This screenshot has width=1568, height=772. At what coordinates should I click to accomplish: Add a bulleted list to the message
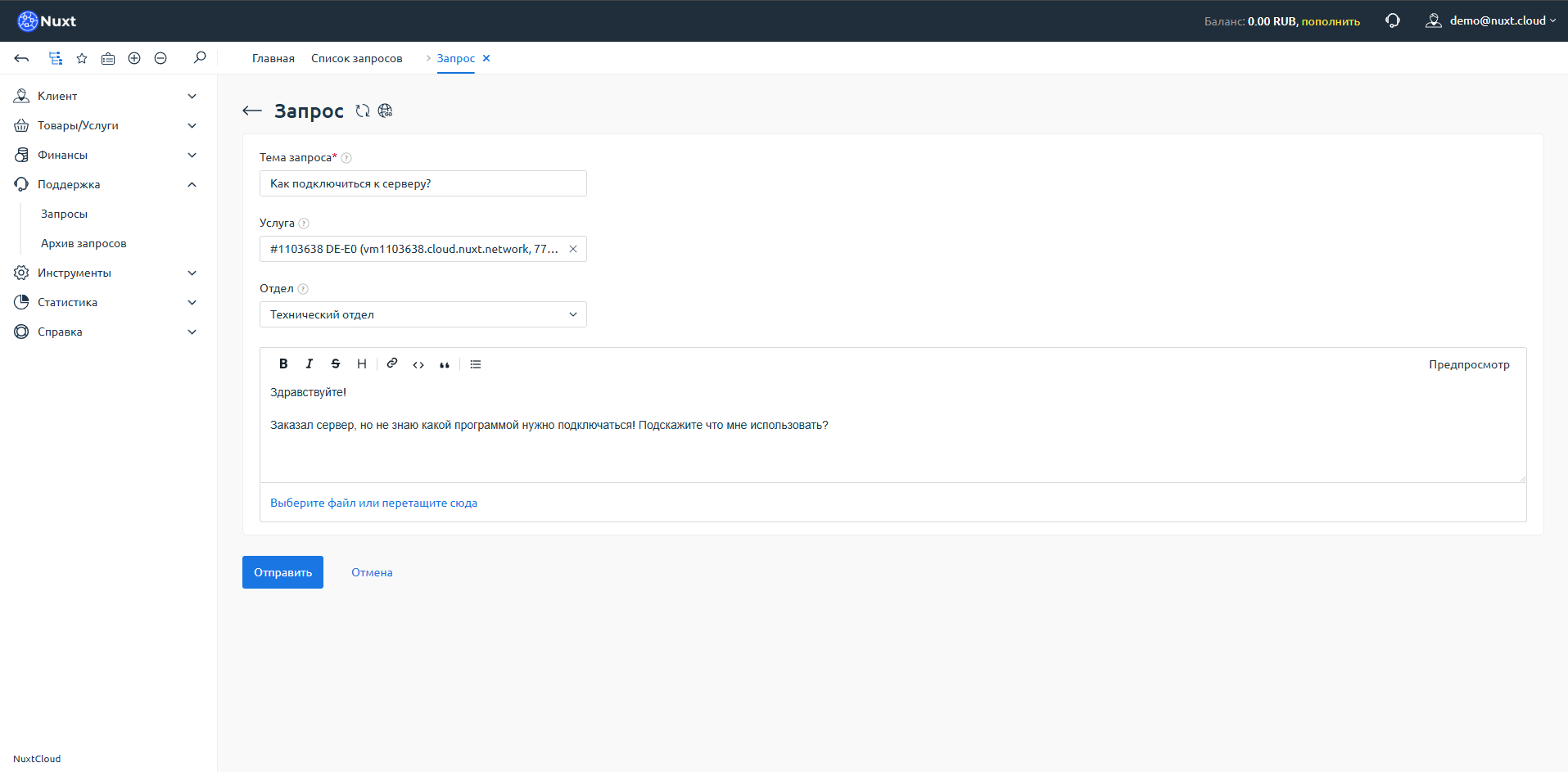click(476, 364)
